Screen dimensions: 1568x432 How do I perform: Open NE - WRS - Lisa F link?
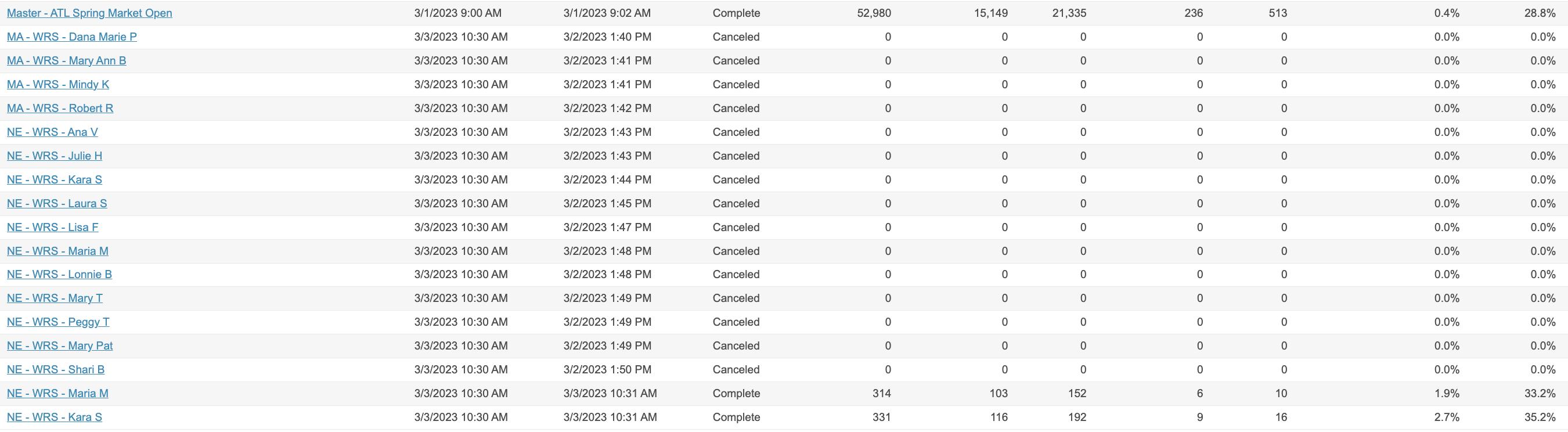52,226
